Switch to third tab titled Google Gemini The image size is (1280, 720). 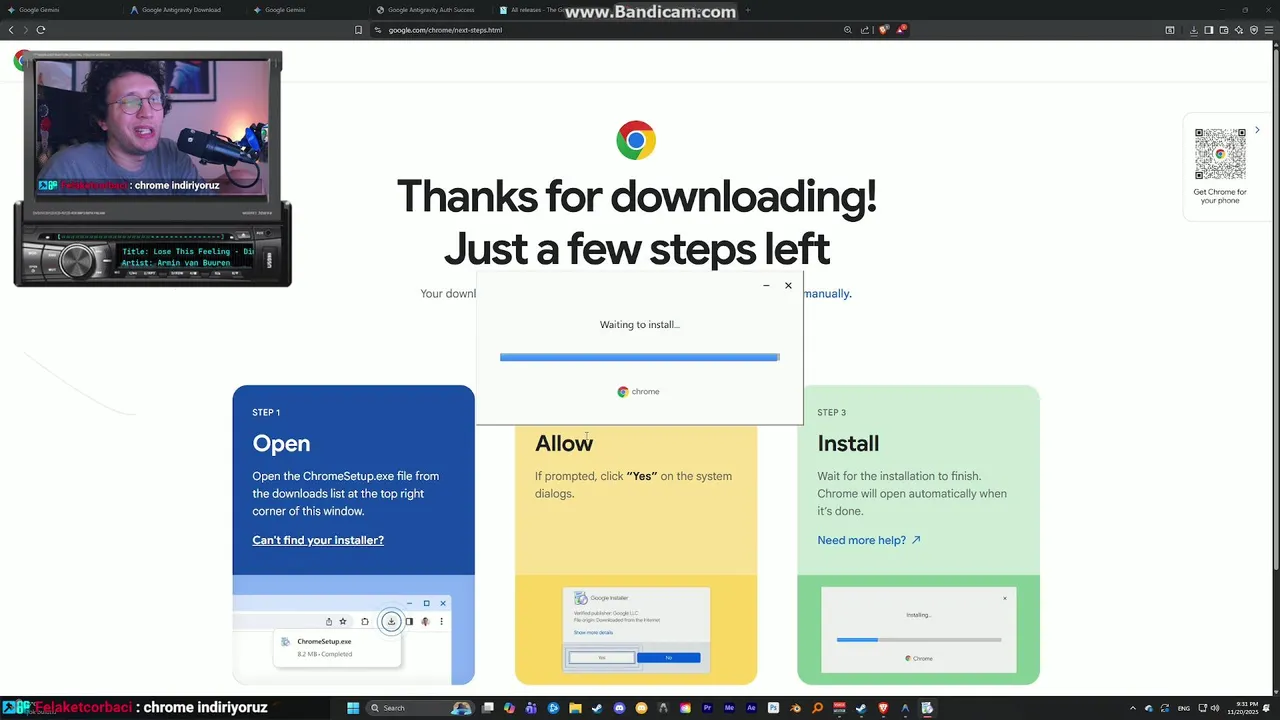click(306, 10)
